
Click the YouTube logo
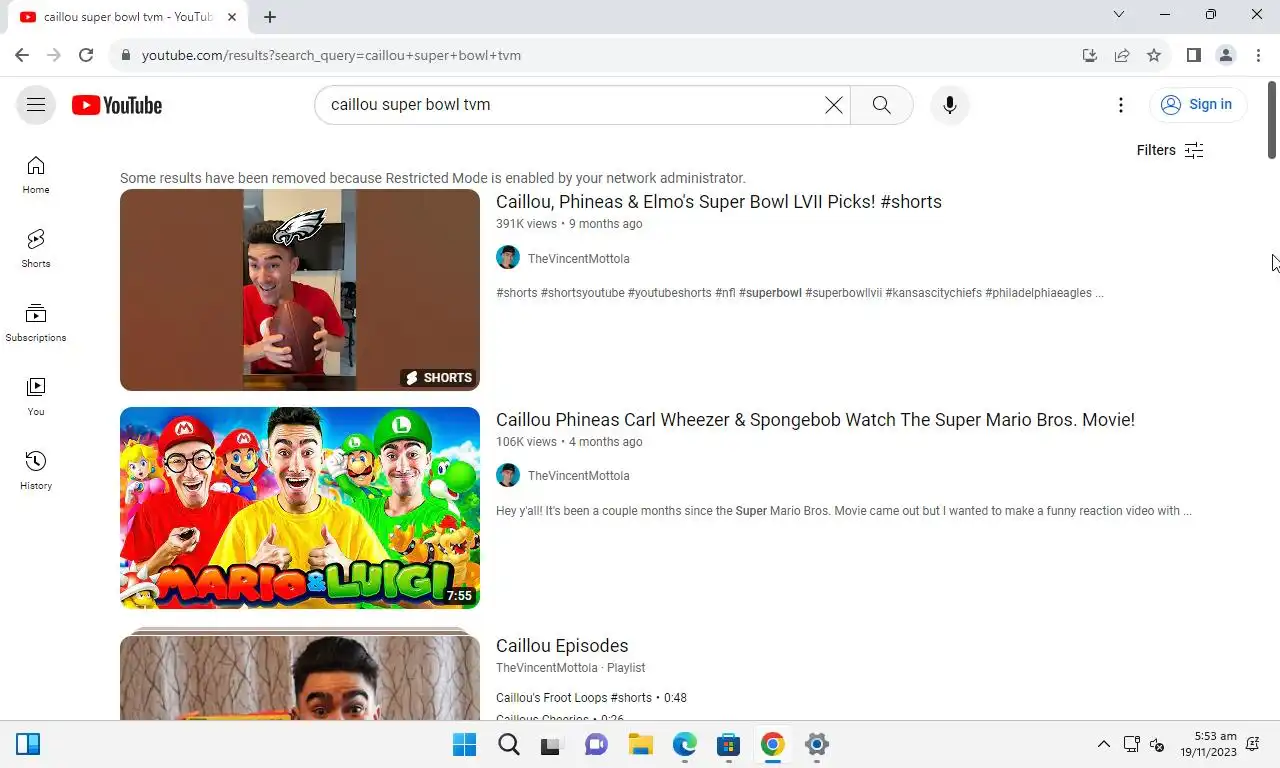click(x=117, y=105)
